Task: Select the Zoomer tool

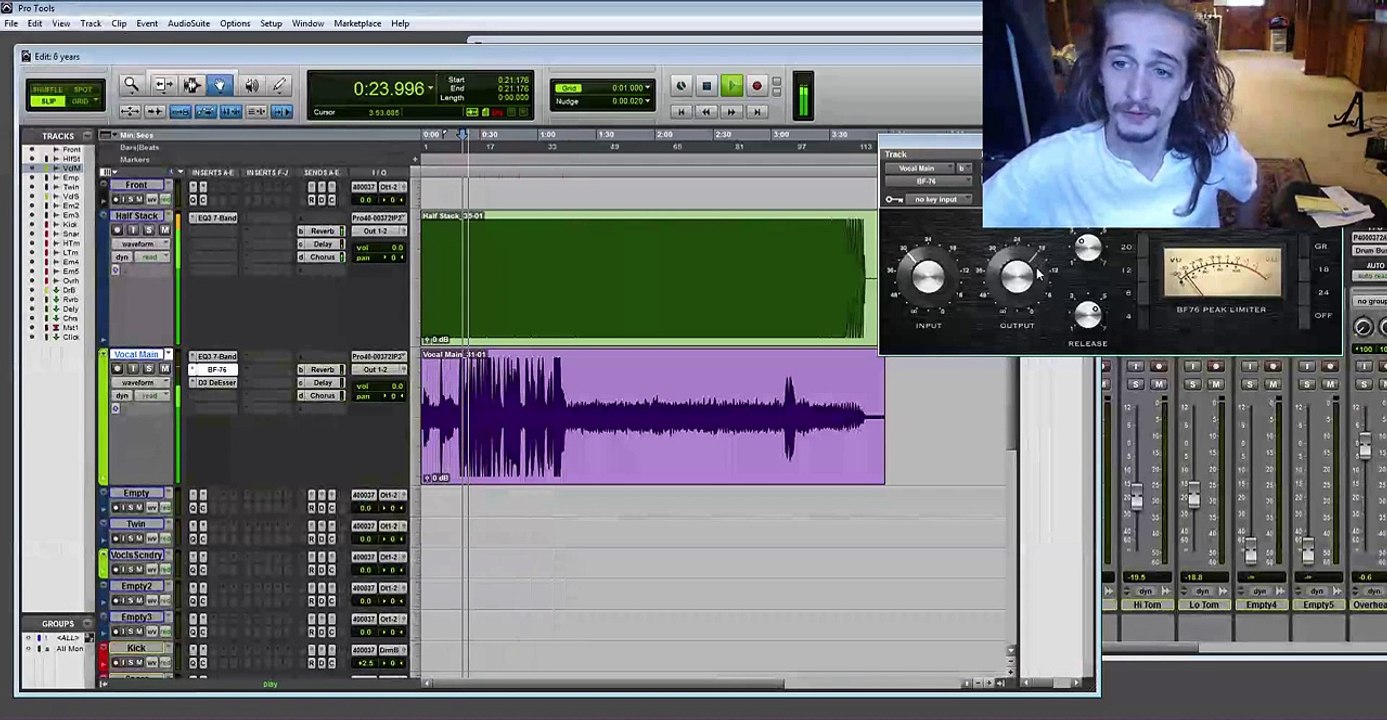Action: [131, 86]
